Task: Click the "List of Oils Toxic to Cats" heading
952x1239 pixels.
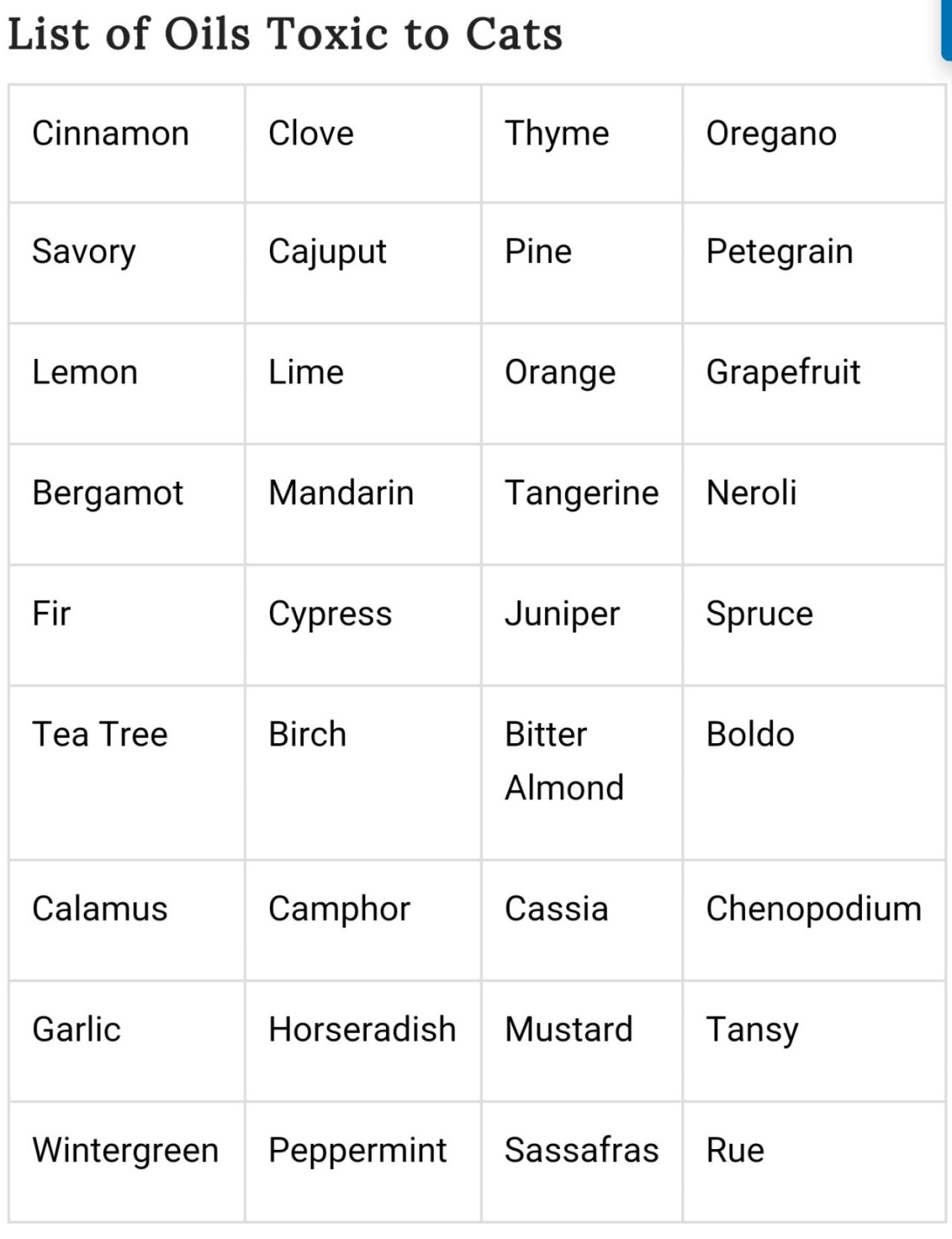Action: pos(285,35)
